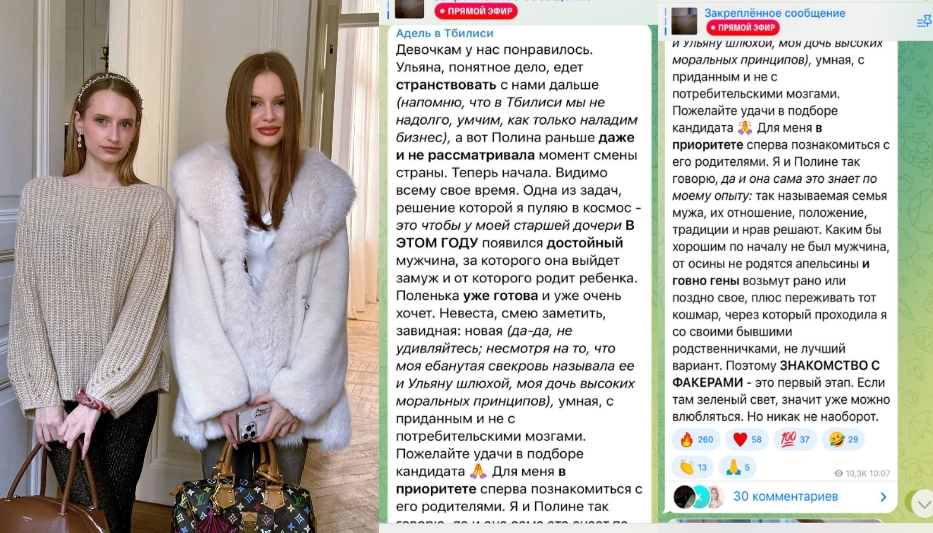Open the pinned messages list icon
933x533 pixels.
pyautogui.click(x=924, y=22)
